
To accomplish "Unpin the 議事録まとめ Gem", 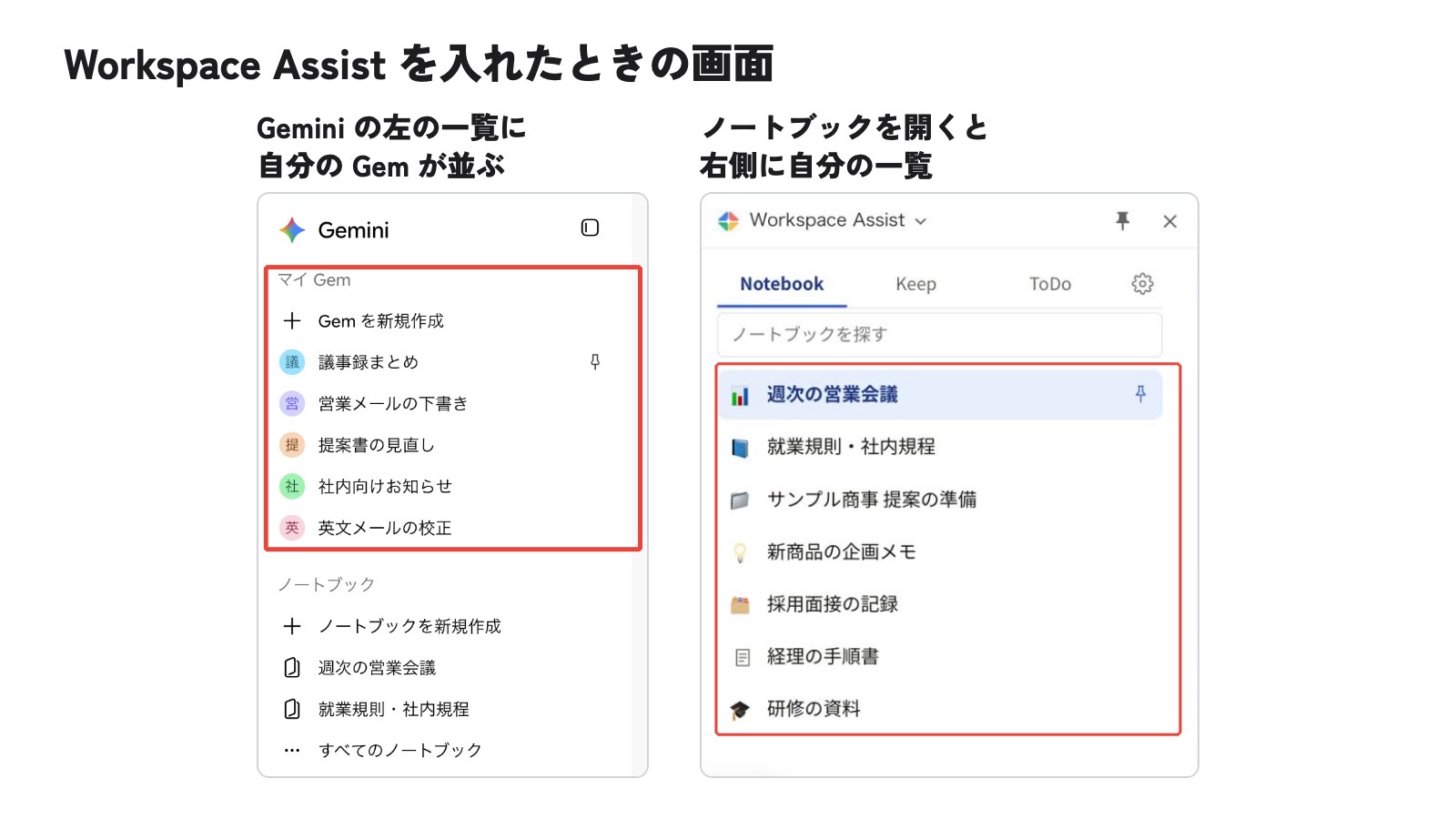I will pyautogui.click(x=595, y=362).
